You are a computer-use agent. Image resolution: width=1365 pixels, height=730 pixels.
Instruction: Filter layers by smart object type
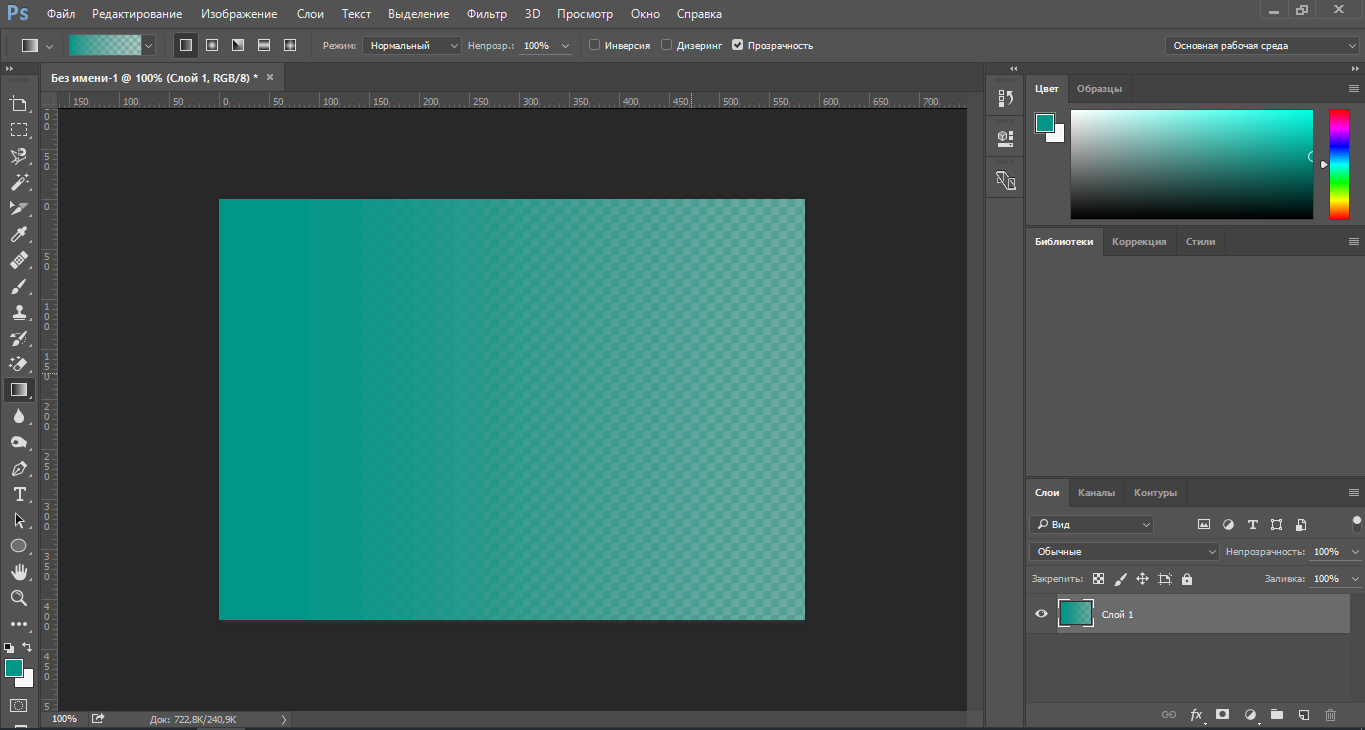[x=1301, y=524]
